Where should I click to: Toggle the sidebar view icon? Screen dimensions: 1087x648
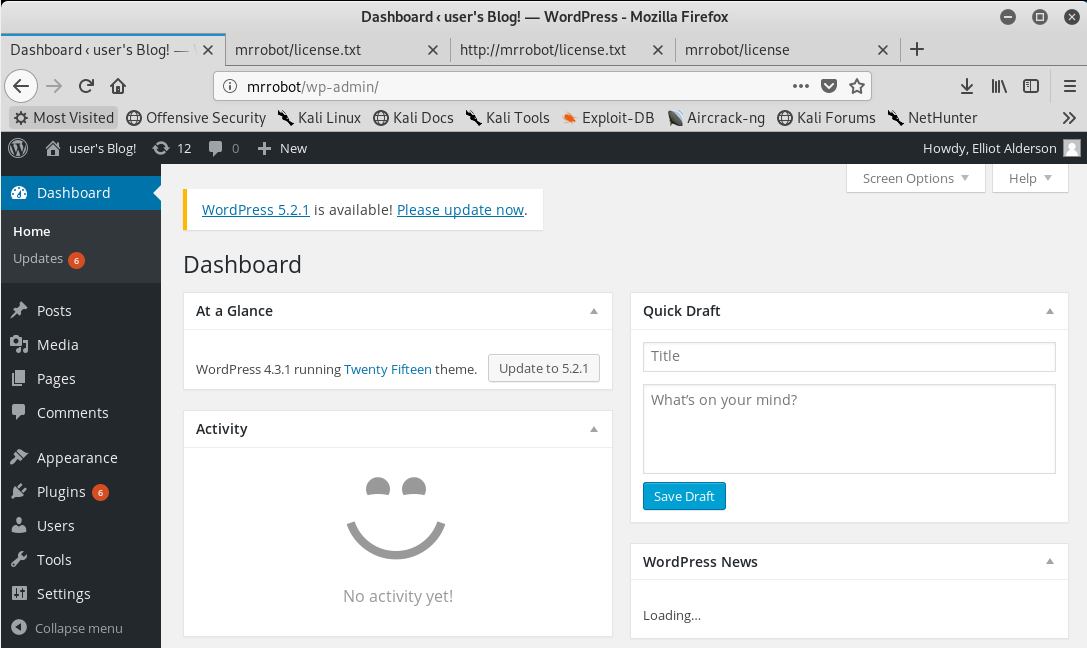tap(1031, 86)
